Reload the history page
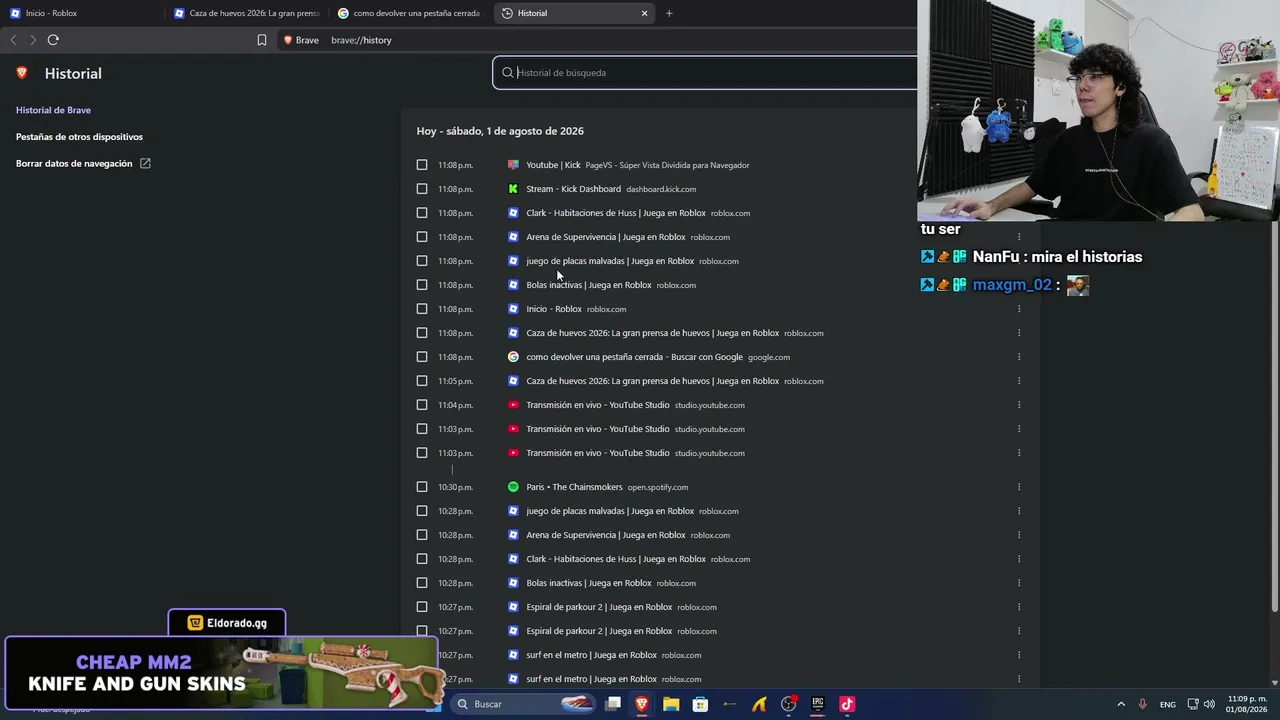Image resolution: width=1280 pixels, height=720 pixels. 53,40
